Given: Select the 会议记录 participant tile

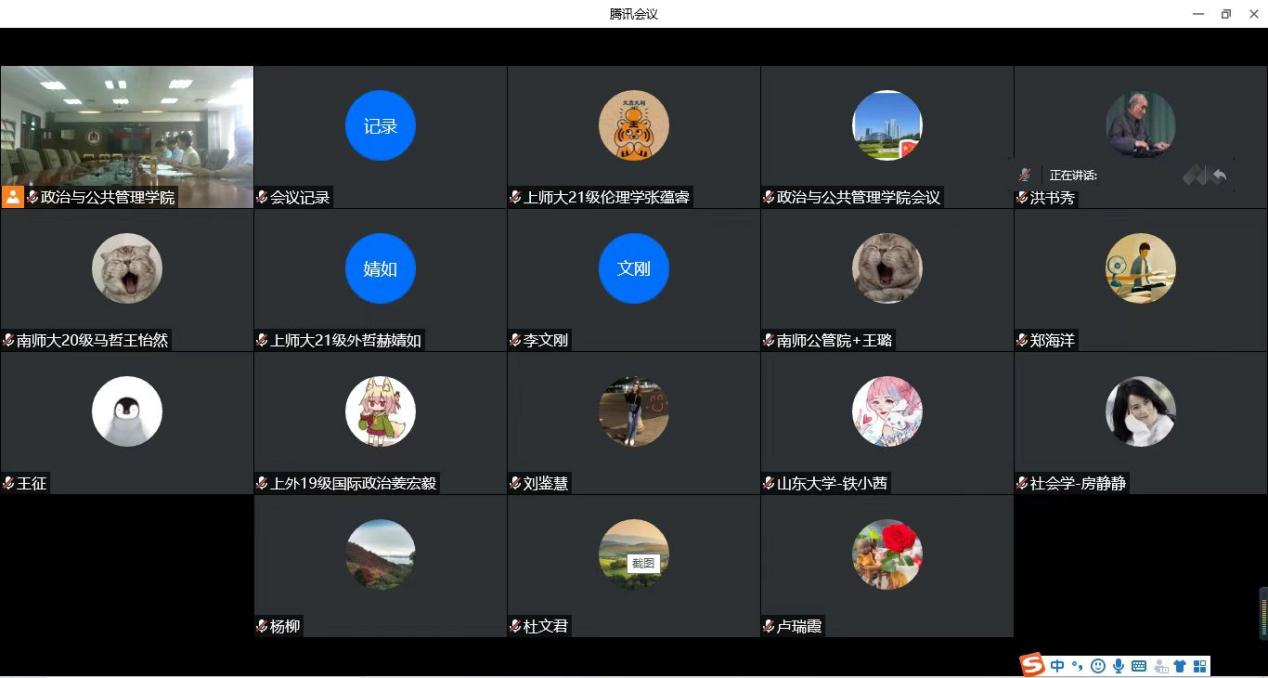Looking at the screenshot, I should click(x=380, y=137).
